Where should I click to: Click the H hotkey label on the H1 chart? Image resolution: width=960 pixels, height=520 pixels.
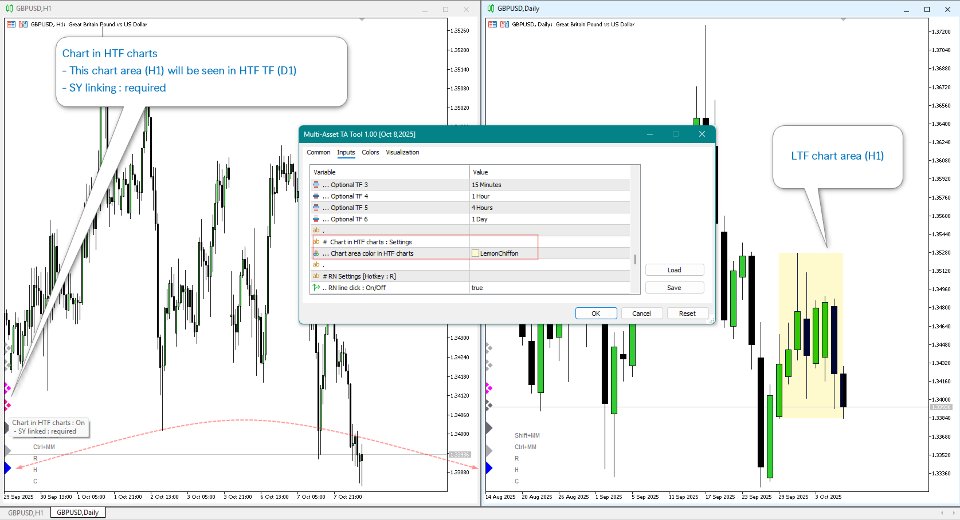tap(36, 470)
